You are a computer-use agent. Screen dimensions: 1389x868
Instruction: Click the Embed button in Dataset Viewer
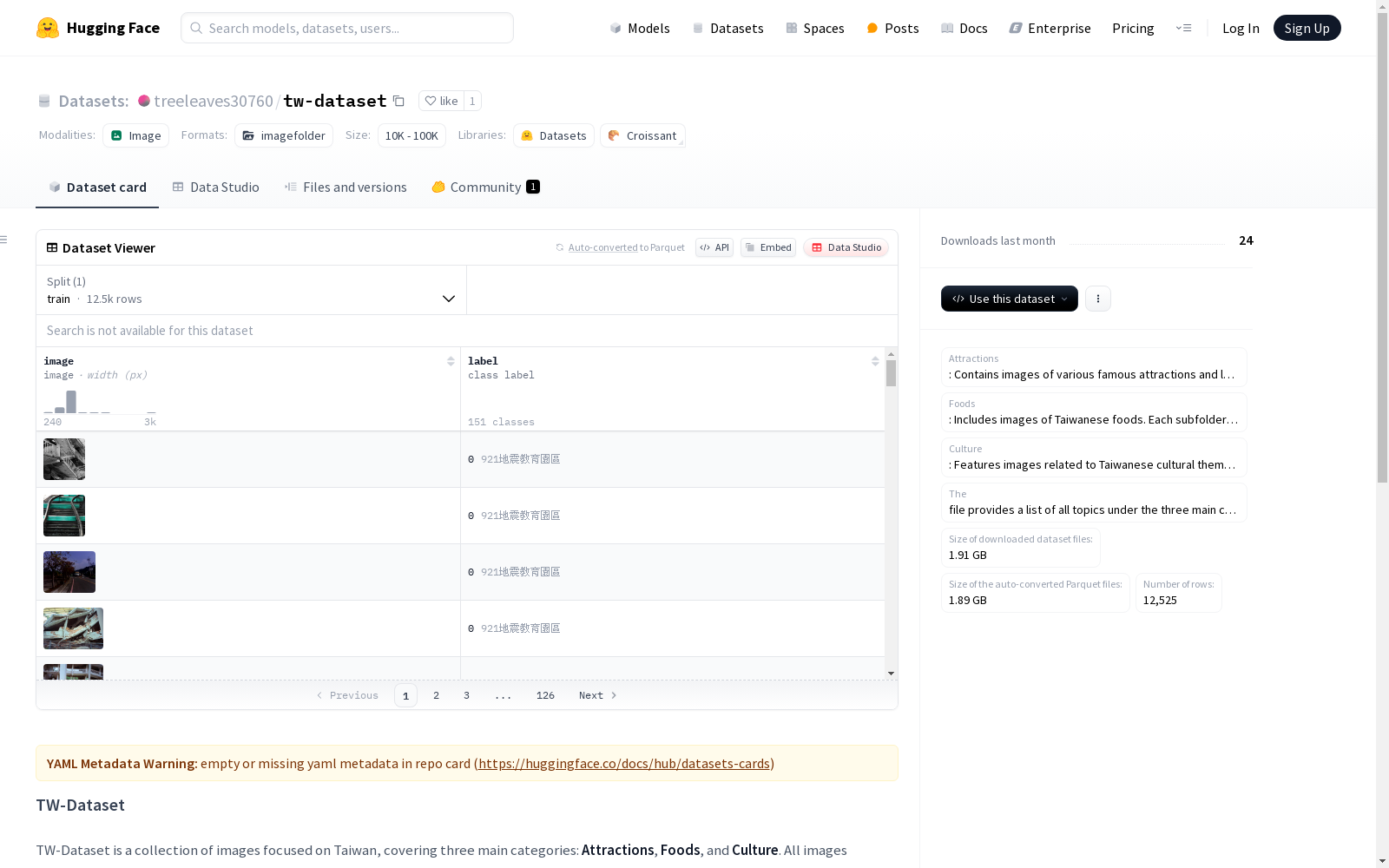pos(768,247)
